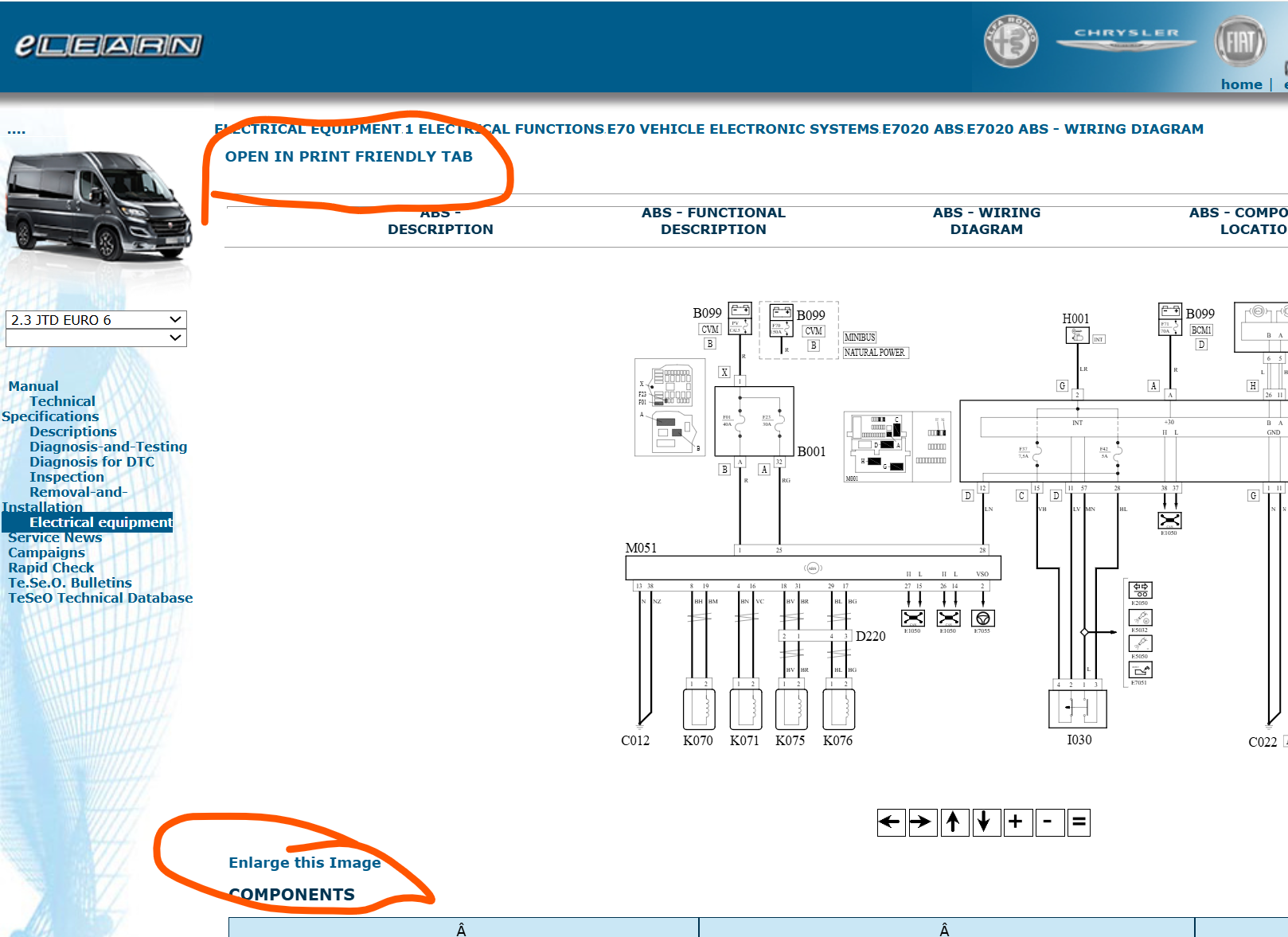Image resolution: width=1288 pixels, height=937 pixels.
Task: Open Descriptions in sidebar menu
Action: click(x=73, y=431)
